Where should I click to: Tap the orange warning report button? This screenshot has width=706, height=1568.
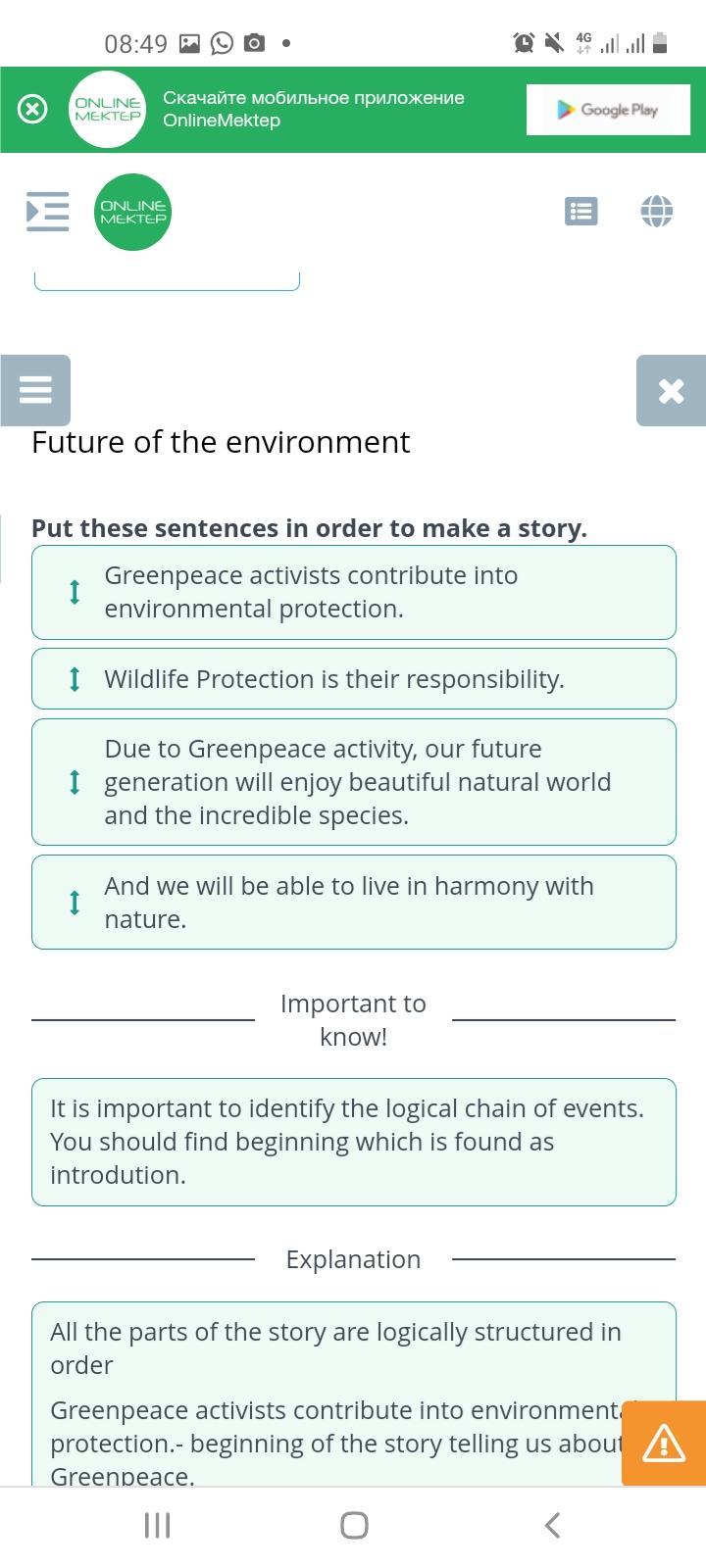(x=664, y=1443)
